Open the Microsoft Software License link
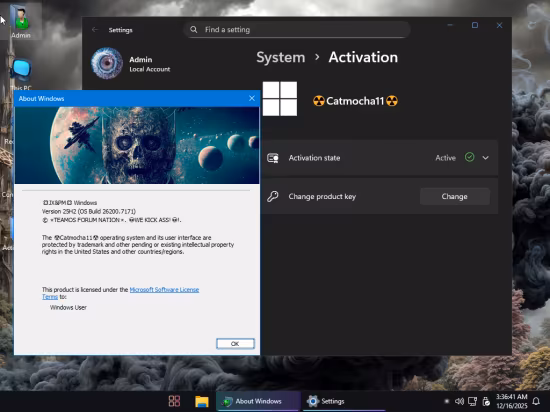 coord(164,290)
